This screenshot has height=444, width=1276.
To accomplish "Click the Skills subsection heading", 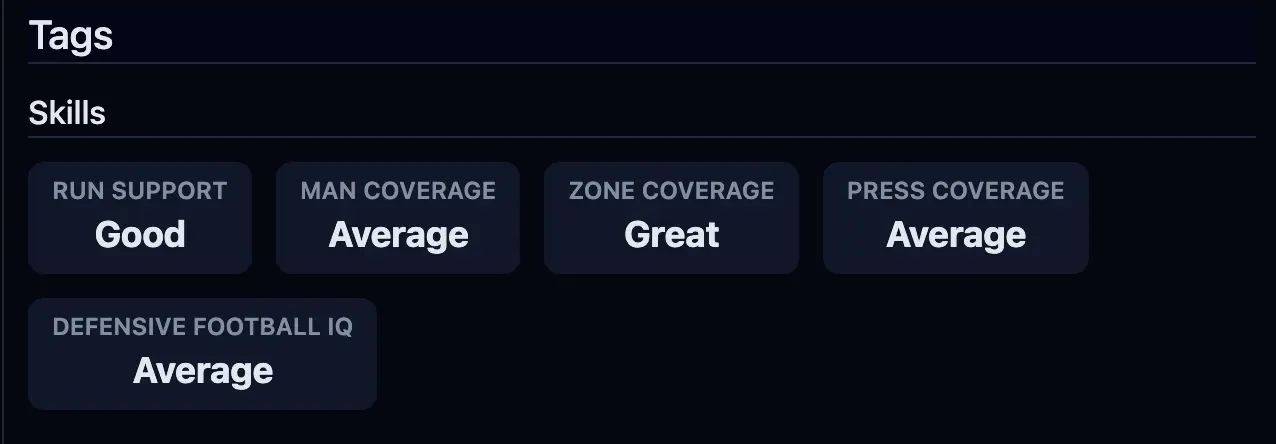I will coord(67,113).
